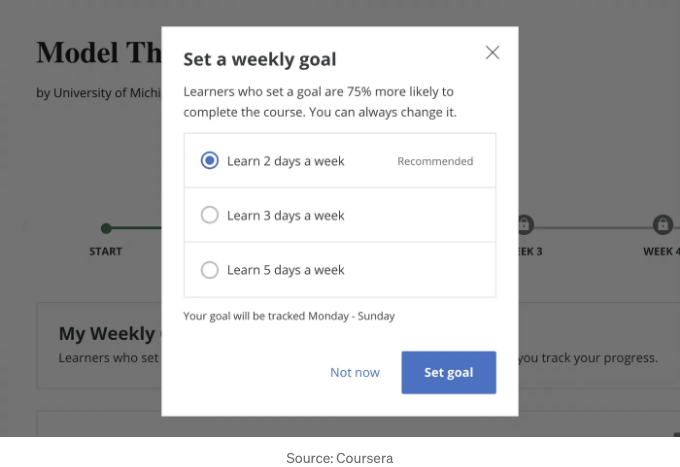Click the Recommended tag
This screenshot has height=467, width=680.
click(435, 161)
